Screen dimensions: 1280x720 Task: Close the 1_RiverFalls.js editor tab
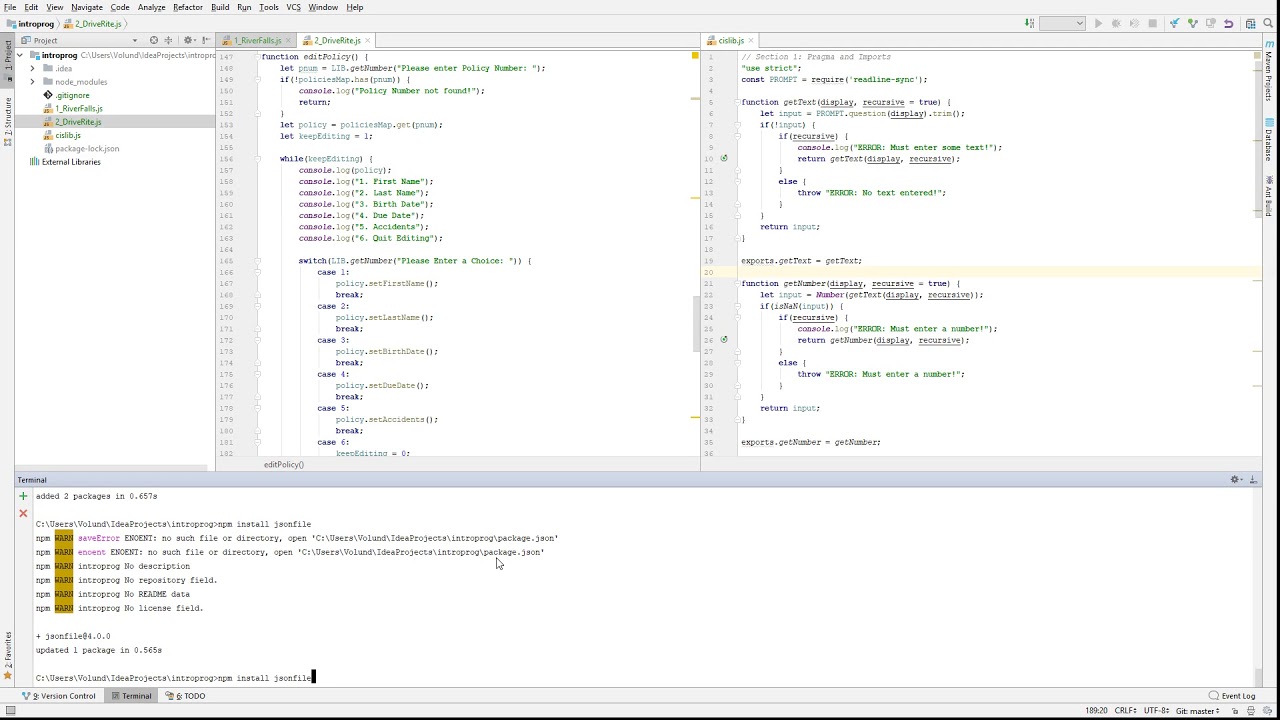click(x=288, y=41)
